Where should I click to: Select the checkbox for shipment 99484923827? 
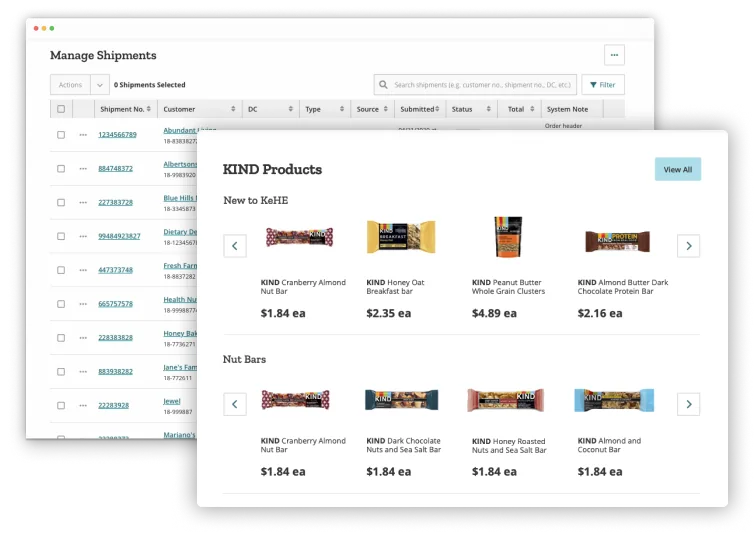pos(61,236)
